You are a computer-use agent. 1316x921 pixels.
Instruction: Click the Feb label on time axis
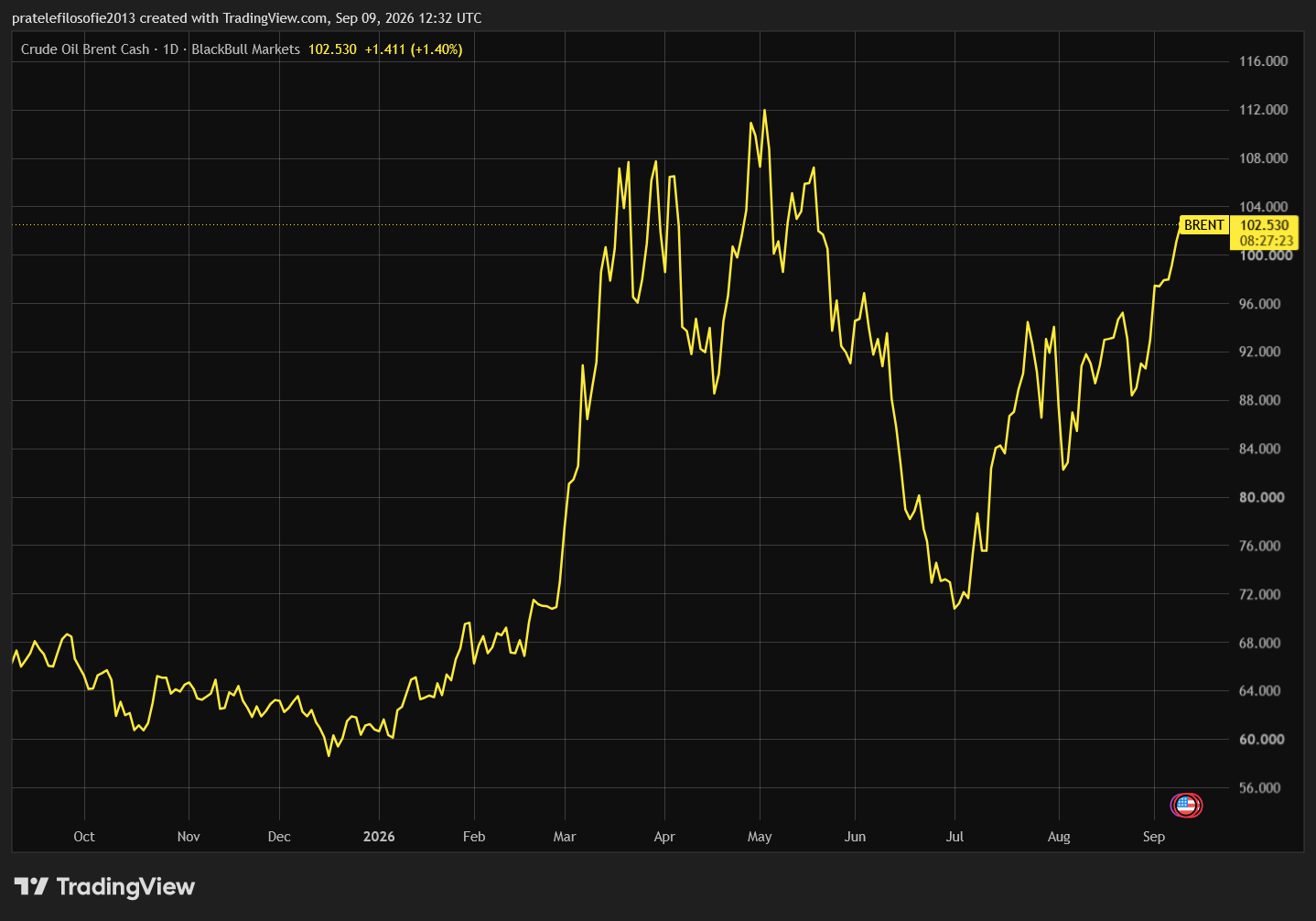click(474, 837)
